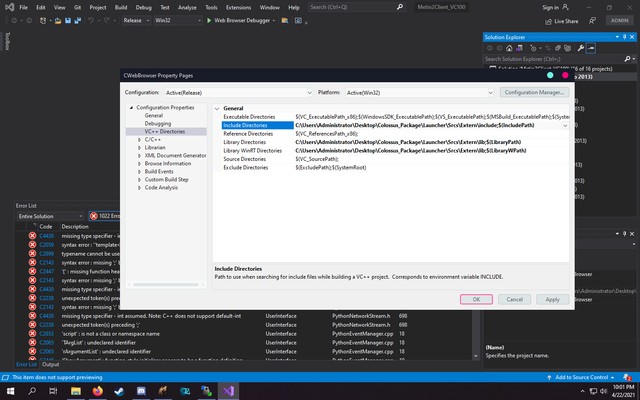The image size is (640, 400).
Task: Click Find in Files toolbar icon
Action: [285, 20]
